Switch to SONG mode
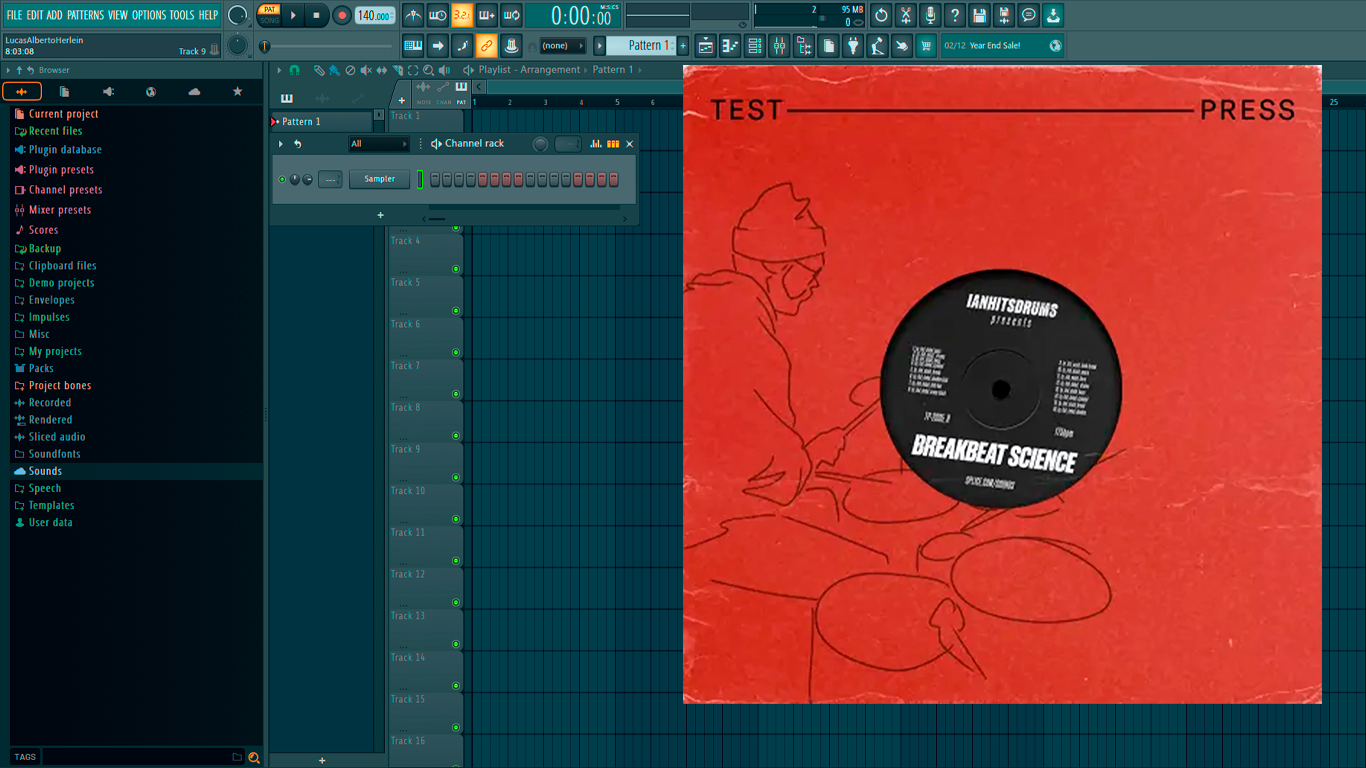1366x768 pixels. pyautogui.click(x=269, y=20)
